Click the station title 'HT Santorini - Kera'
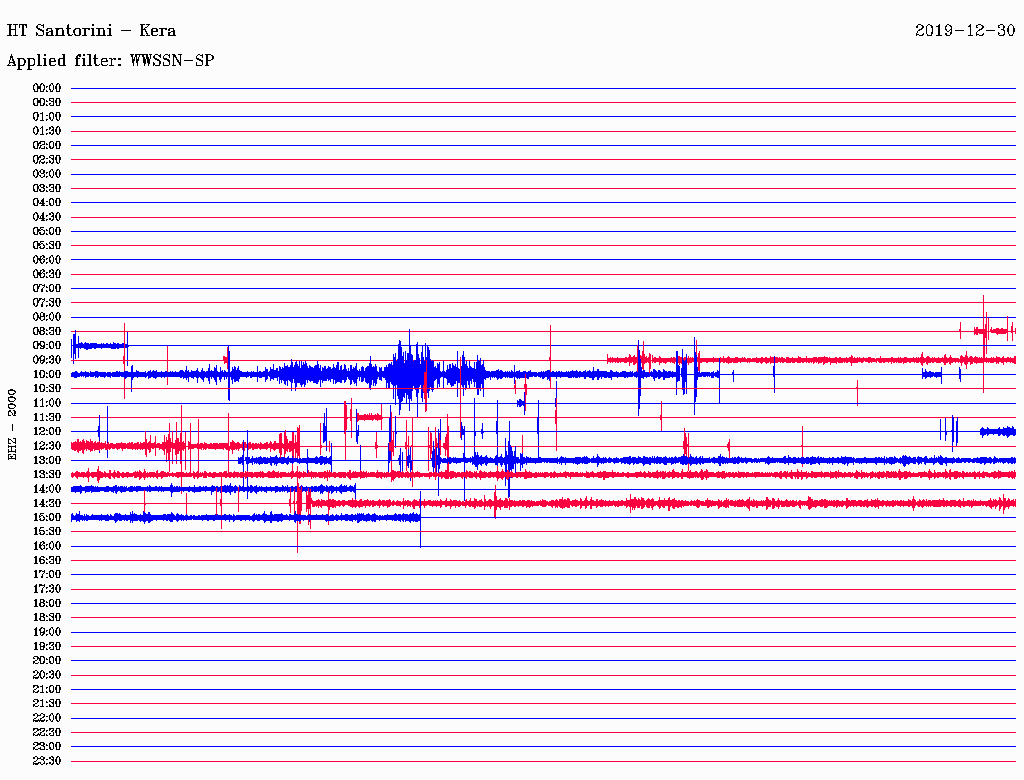This screenshot has width=1024, height=780. [91, 31]
